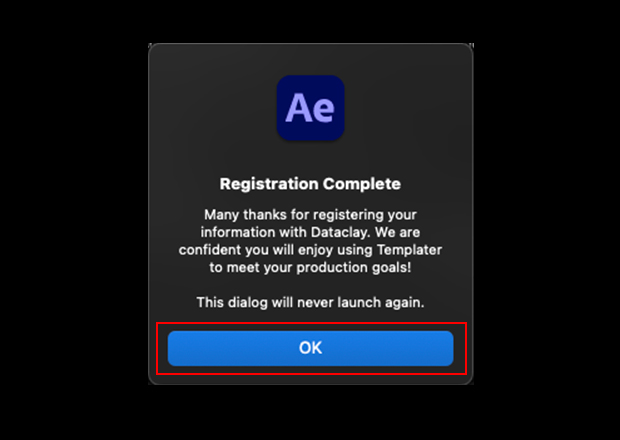Click the word Dataclay in the message
The height and width of the screenshot is (440, 620).
click(x=328, y=232)
